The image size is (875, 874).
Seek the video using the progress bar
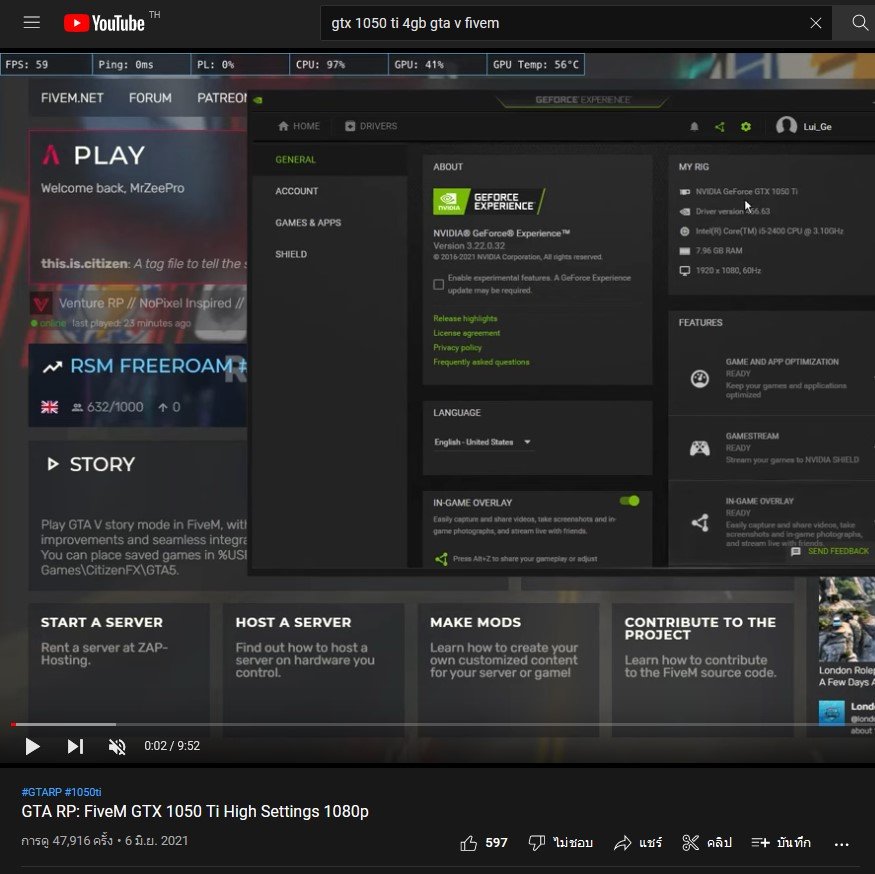400,724
